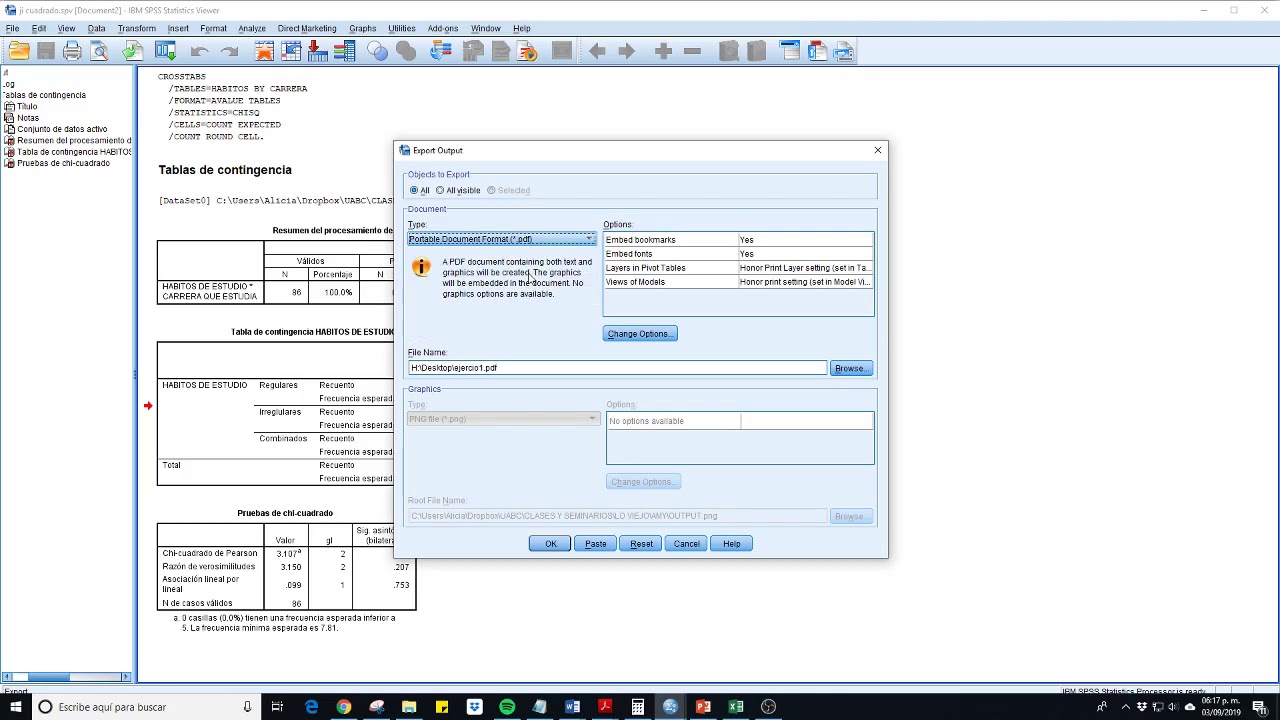Click the Redo arrow in toolbar
The width and height of the screenshot is (1280, 720).
[229, 51]
